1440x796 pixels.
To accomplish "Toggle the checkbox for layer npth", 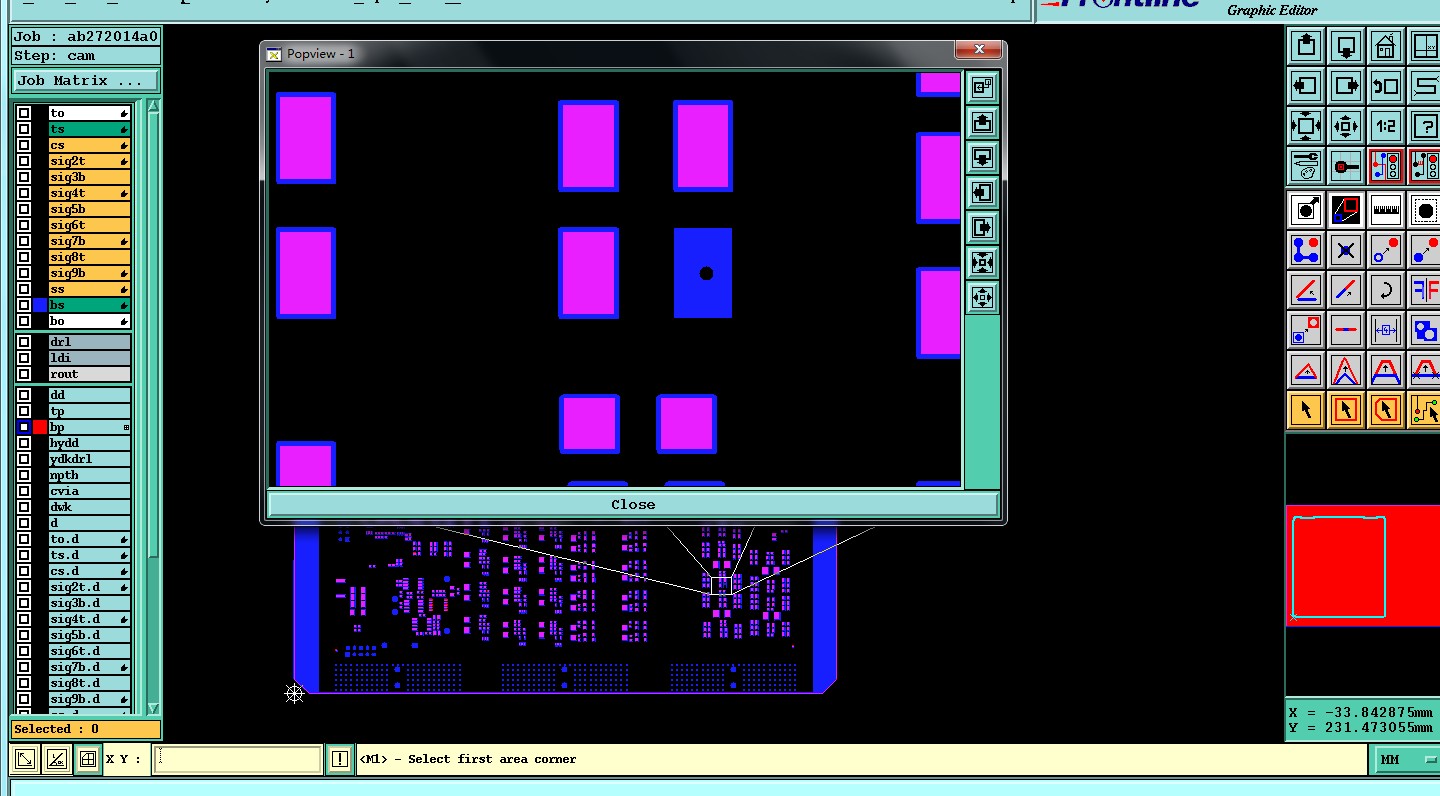I will coord(24,475).
